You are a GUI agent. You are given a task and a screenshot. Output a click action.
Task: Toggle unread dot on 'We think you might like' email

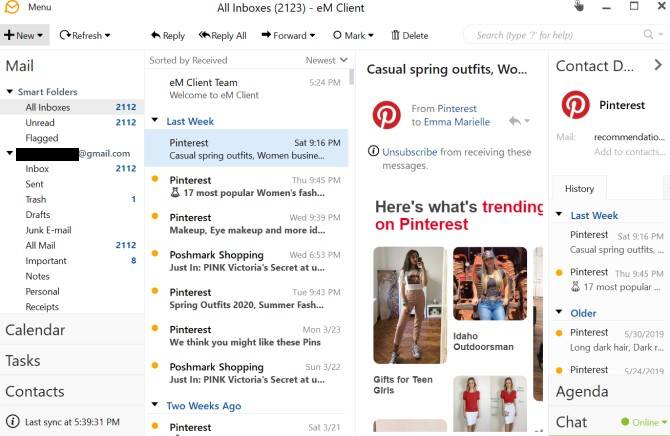(155, 328)
